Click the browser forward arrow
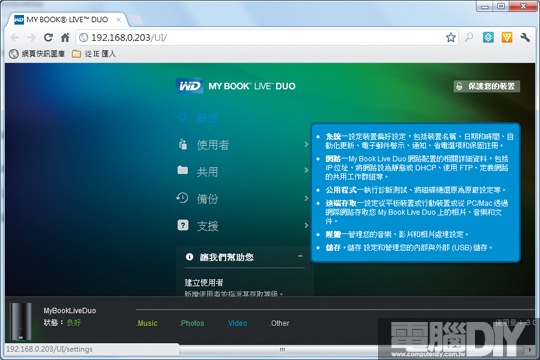540x360 pixels. coord(31,37)
